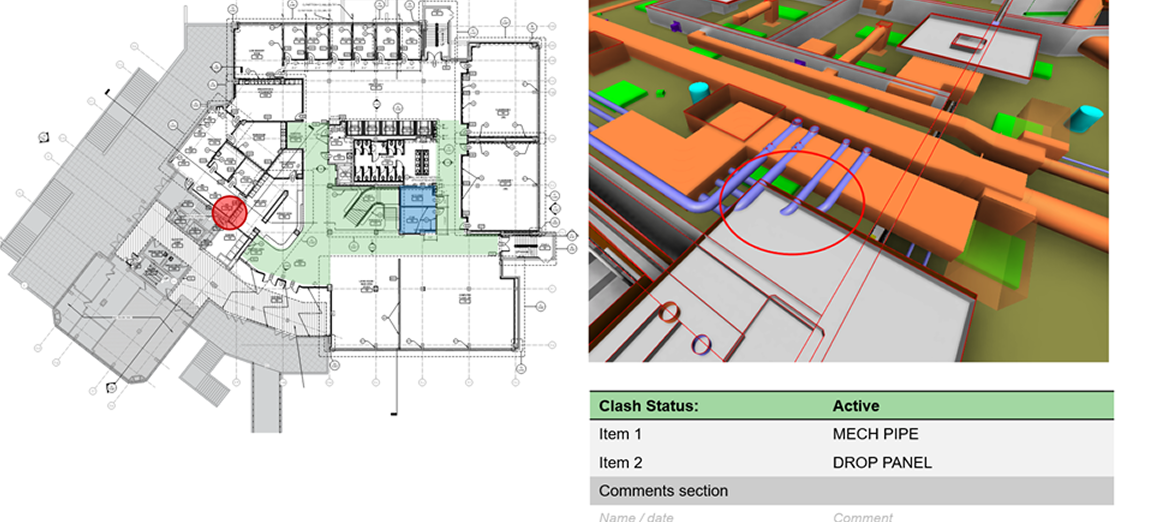Click the circular slab opening near bottom
This screenshot has width=1154, height=522.
pyautogui.click(x=667, y=314)
